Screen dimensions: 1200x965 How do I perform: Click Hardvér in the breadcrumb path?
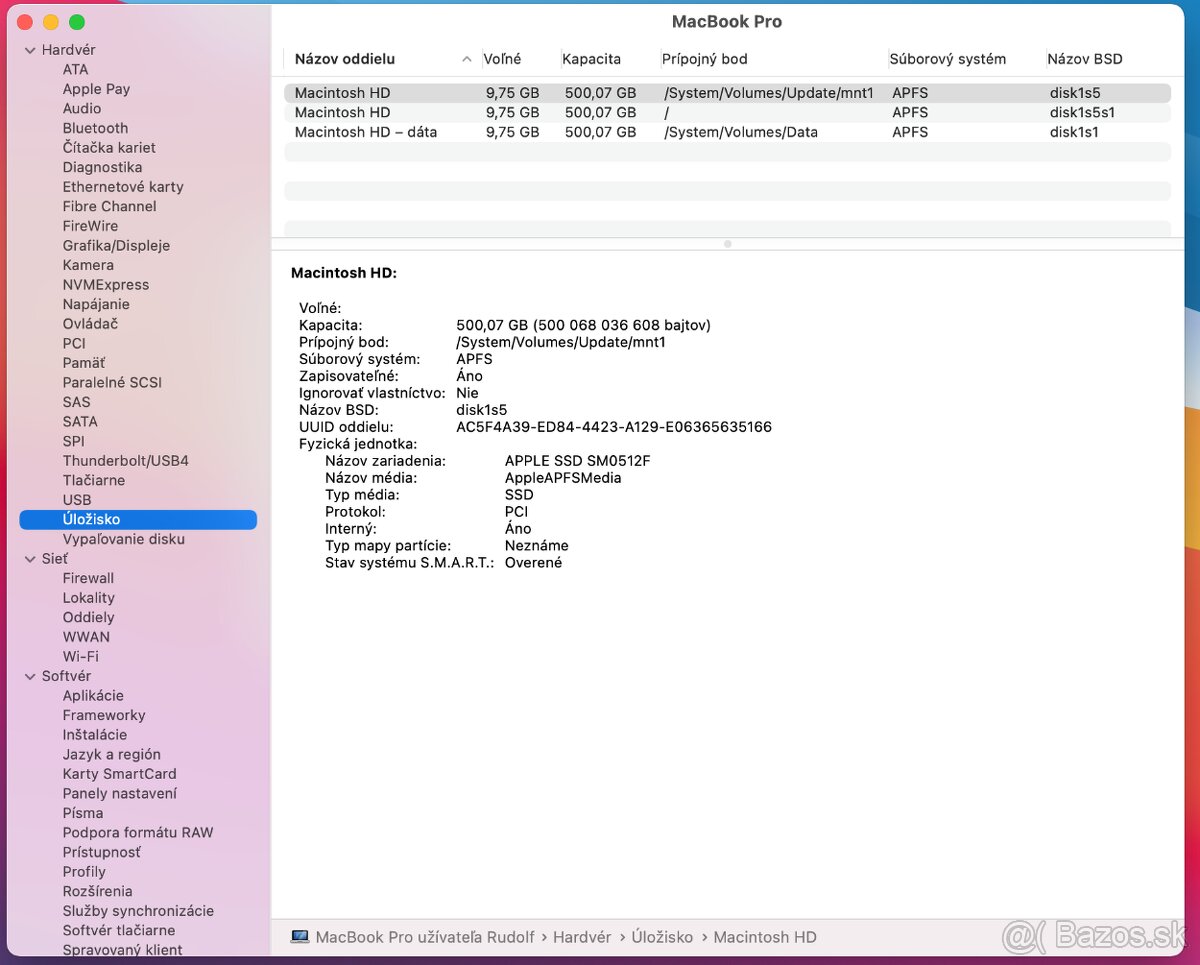tap(582, 937)
